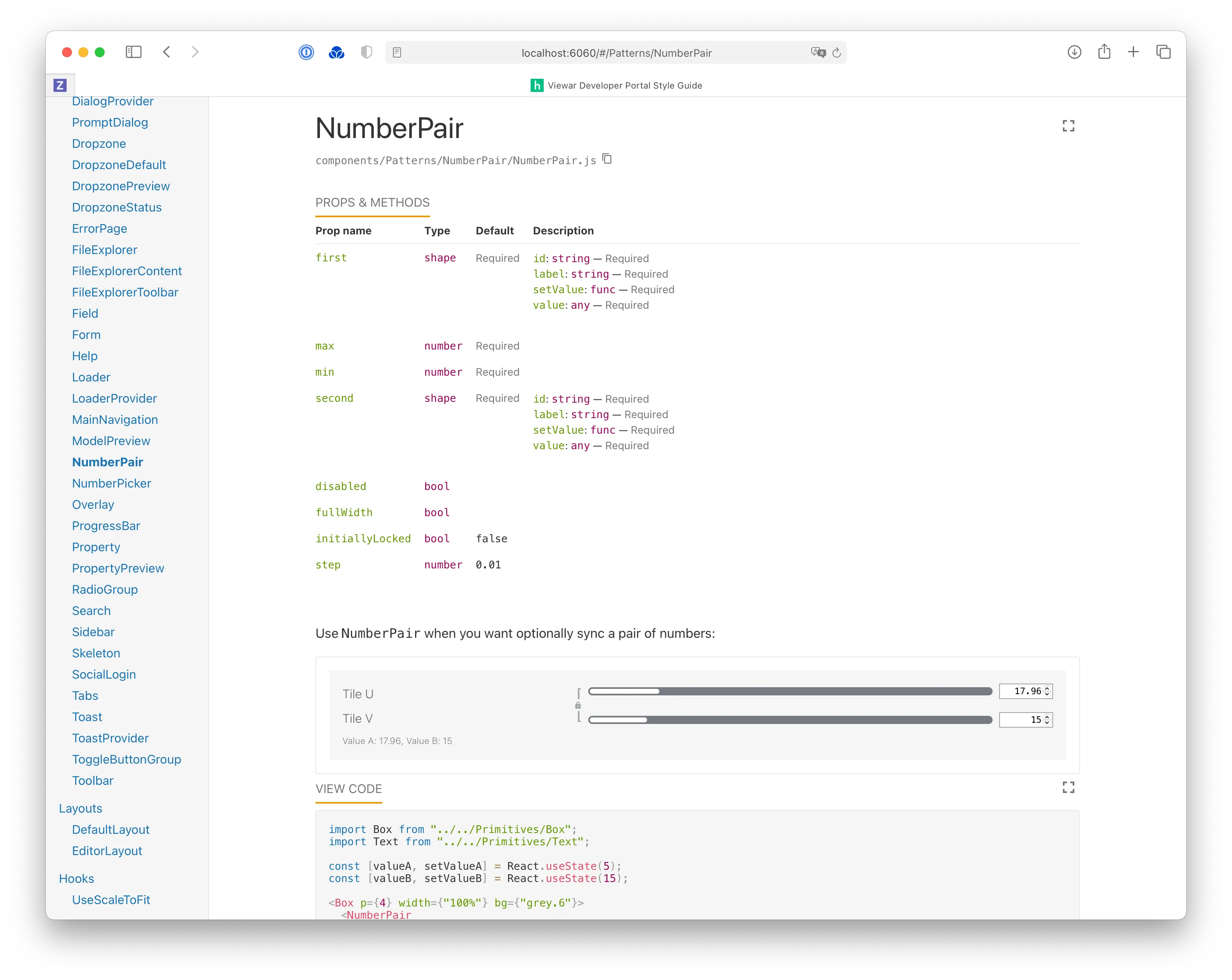Viewport: 1232px width, 980px height.
Task: Focus the Tile U number field showing 17.96
Action: tap(1025, 692)
